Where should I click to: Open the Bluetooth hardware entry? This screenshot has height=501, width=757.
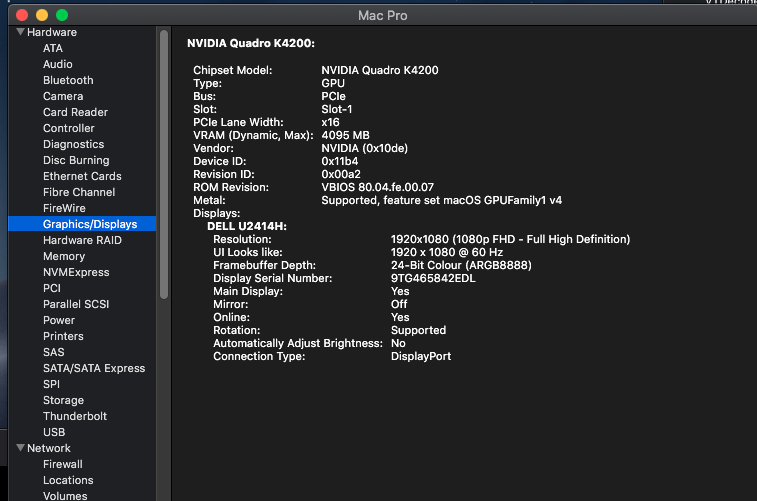click(68, 80)
